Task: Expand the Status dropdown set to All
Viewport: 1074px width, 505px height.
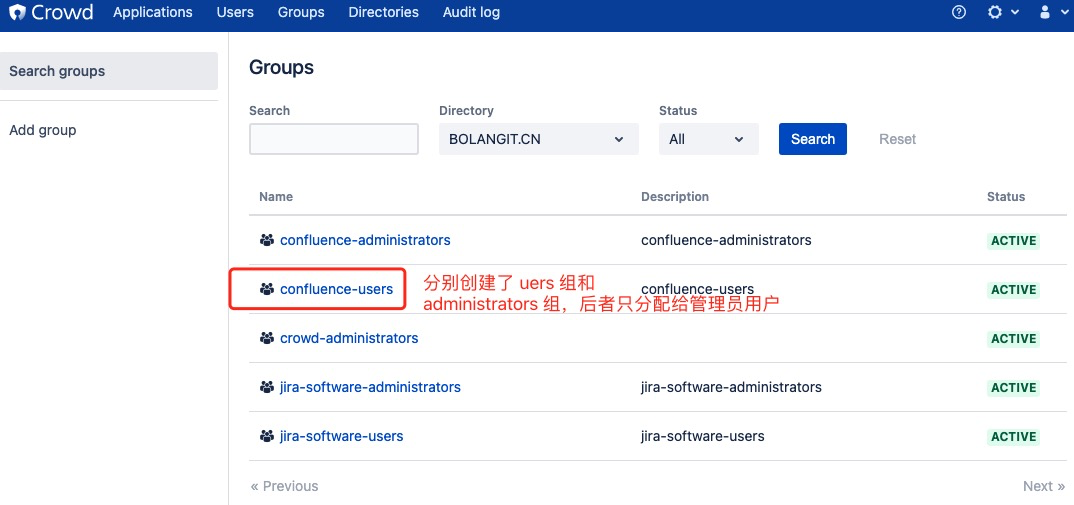Action: click(708, 139)
